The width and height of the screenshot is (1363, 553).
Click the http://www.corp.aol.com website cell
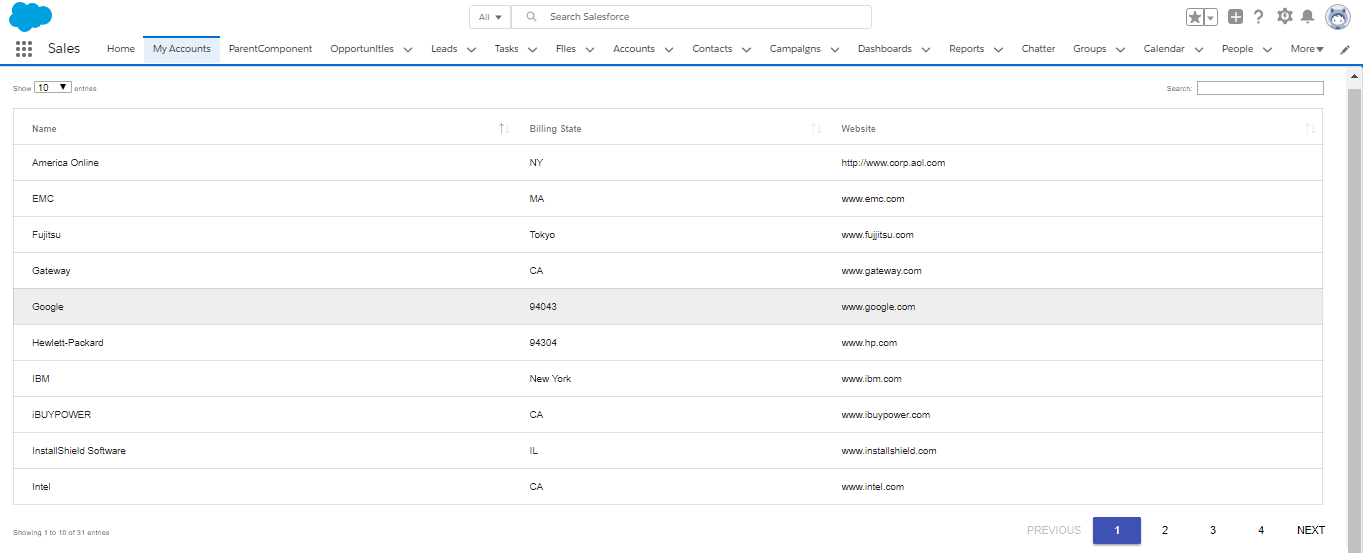click(893, 163)
